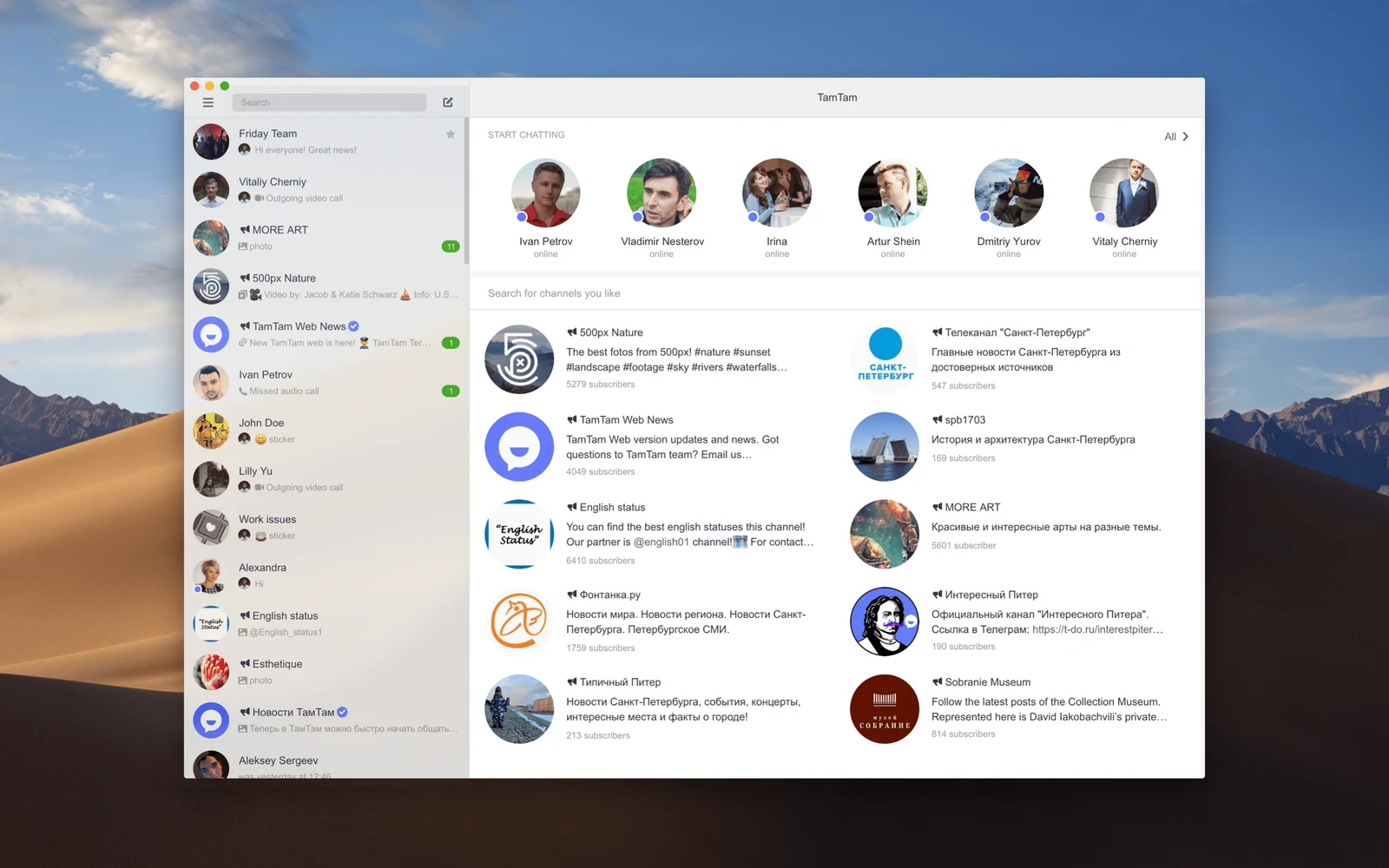The image size is (1389, 868).
Task: Focus the Search field in the sidebar
Action: coord(329,102)
